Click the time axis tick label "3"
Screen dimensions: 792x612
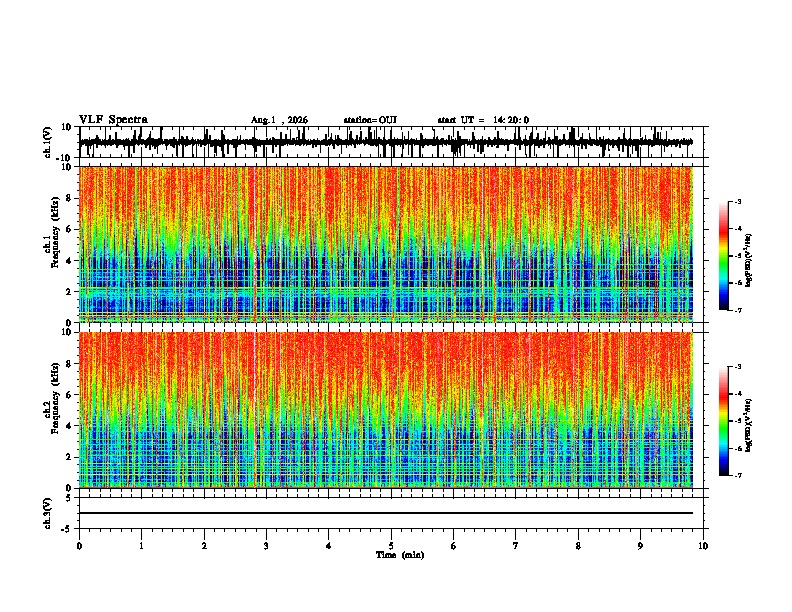(x=266, y=546)
